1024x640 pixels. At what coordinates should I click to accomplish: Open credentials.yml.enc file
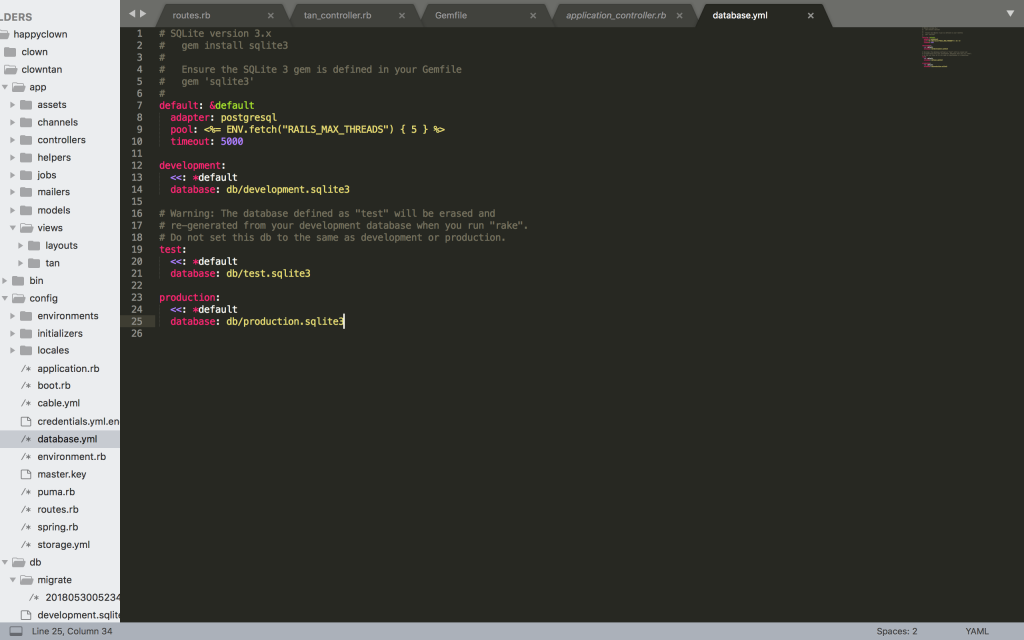[x=78, y=421]
